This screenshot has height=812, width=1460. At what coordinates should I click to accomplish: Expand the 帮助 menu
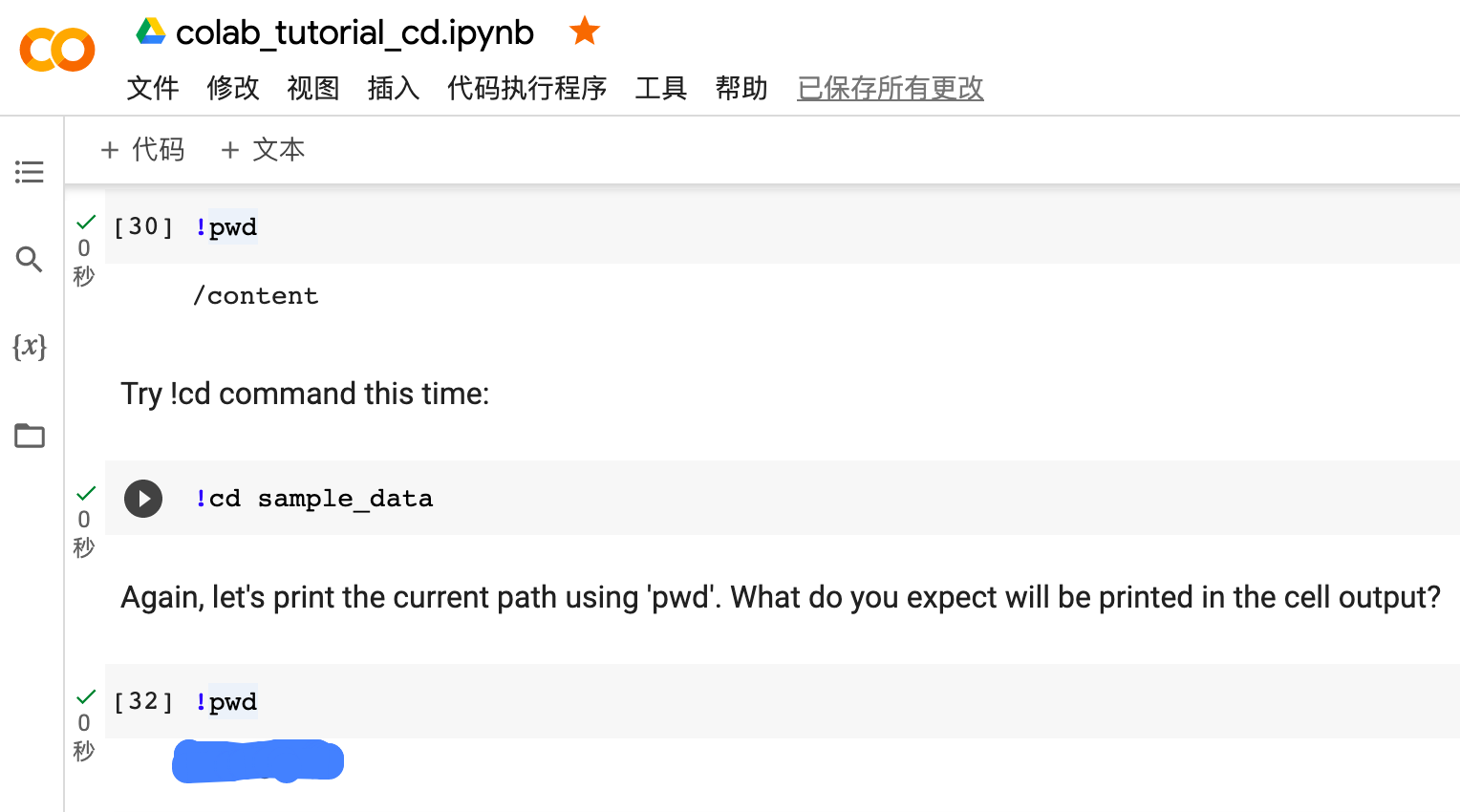741,88
